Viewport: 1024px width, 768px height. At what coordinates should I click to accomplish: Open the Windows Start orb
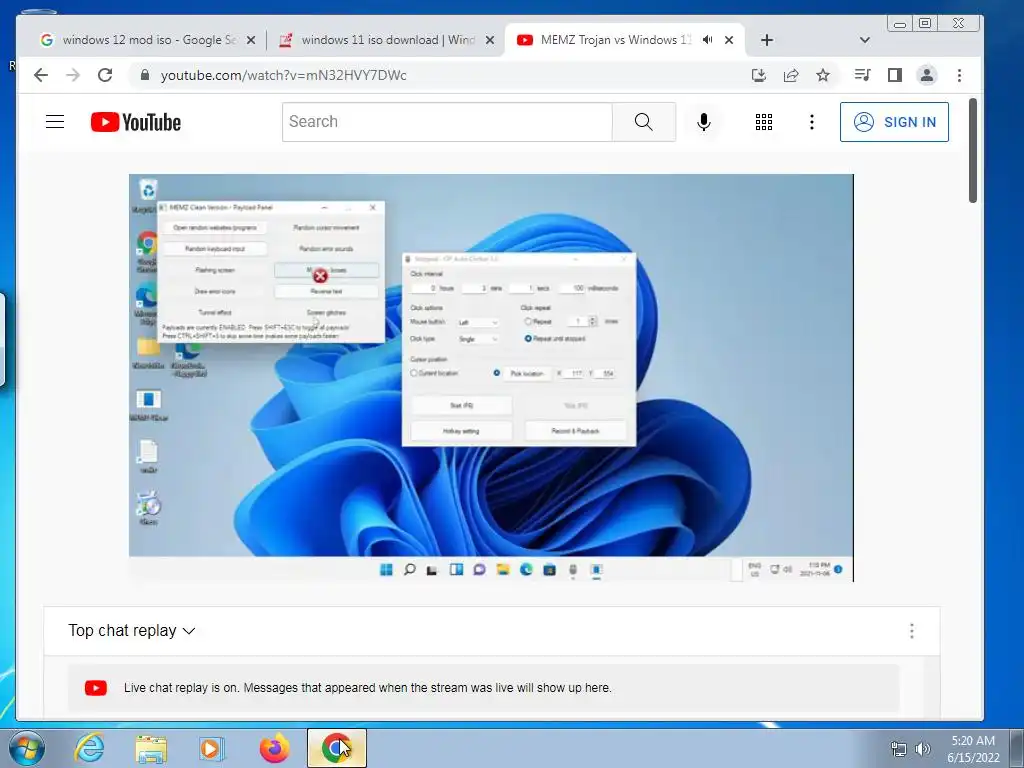click(26, 748)
